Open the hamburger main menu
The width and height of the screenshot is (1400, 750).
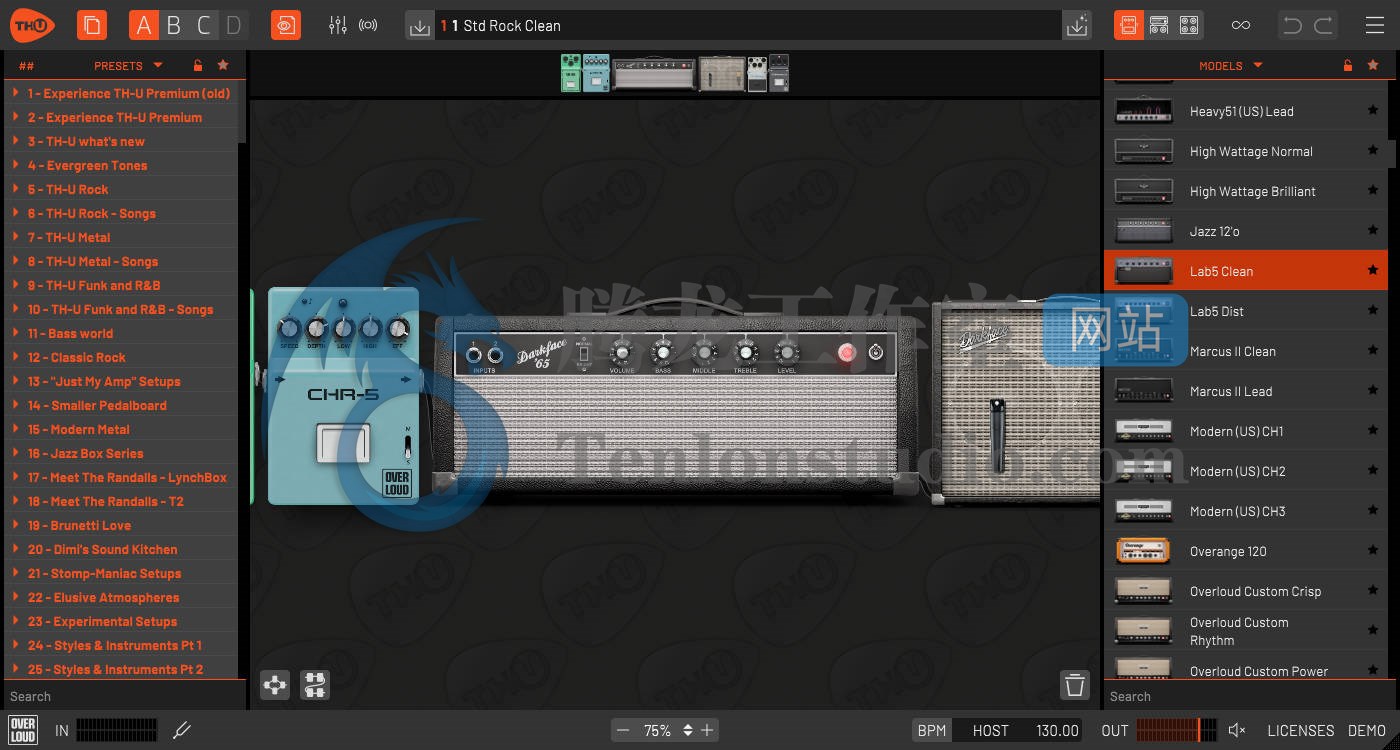tap(1375, 25)
